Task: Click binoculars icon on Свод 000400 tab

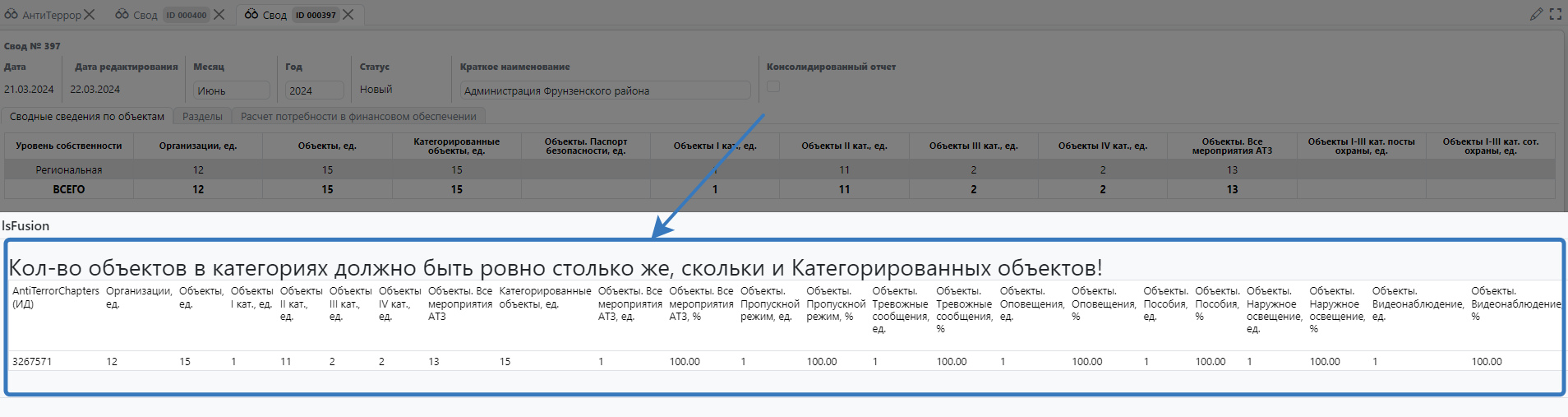Action: (122, 15)
